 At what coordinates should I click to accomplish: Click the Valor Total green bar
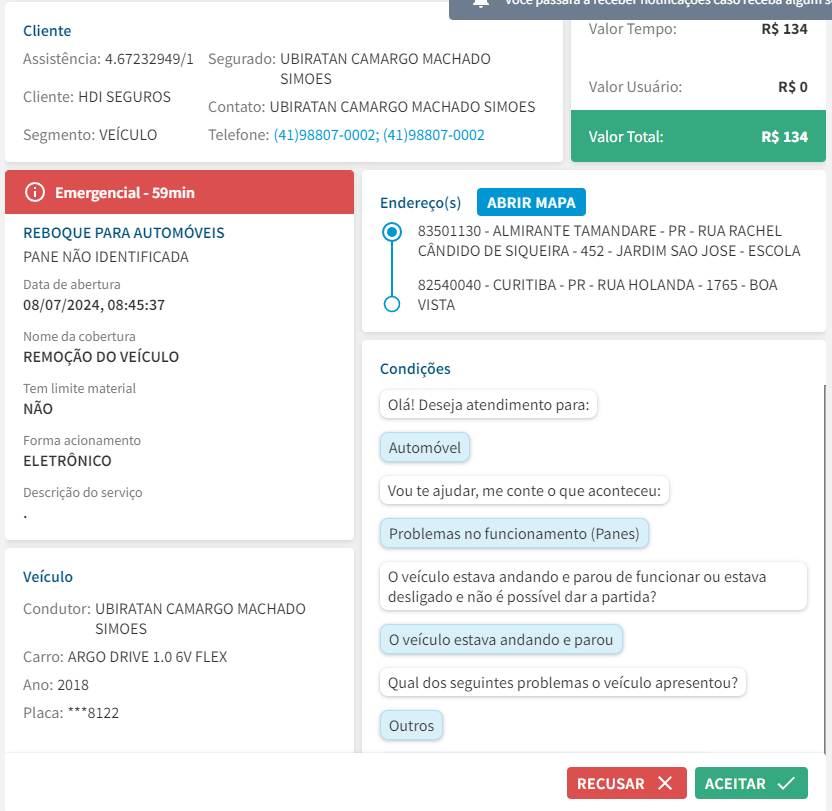[x=698, y=136]
